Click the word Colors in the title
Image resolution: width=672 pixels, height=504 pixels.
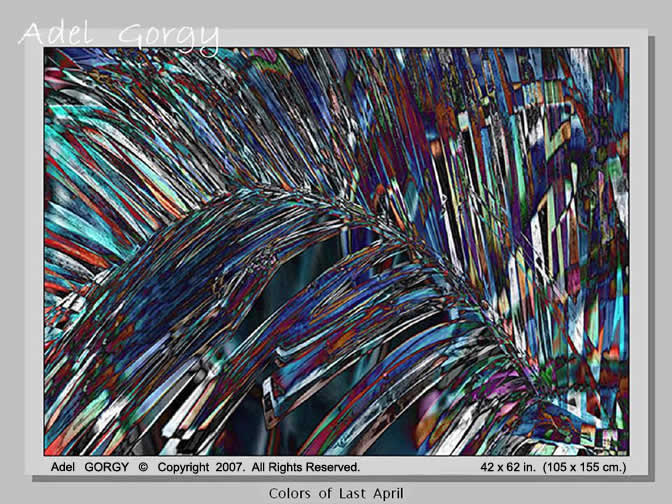point(289,492)
